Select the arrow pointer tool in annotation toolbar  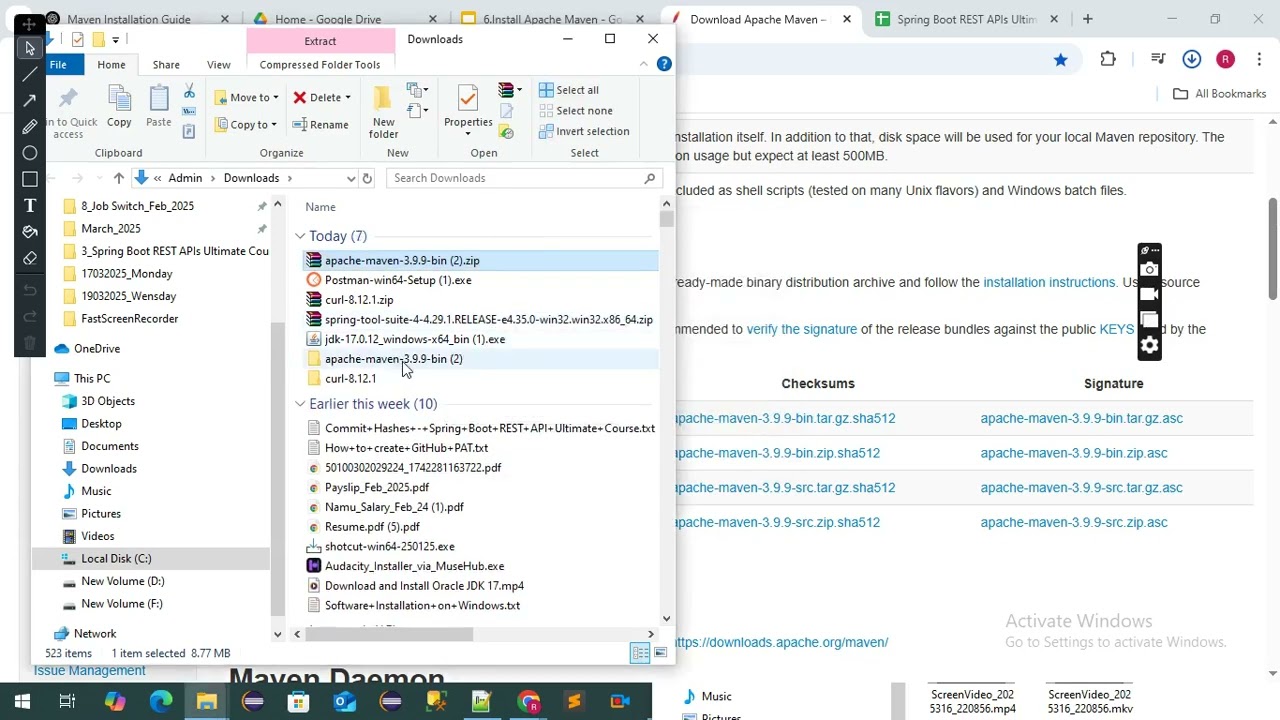(x=30, y=47)
